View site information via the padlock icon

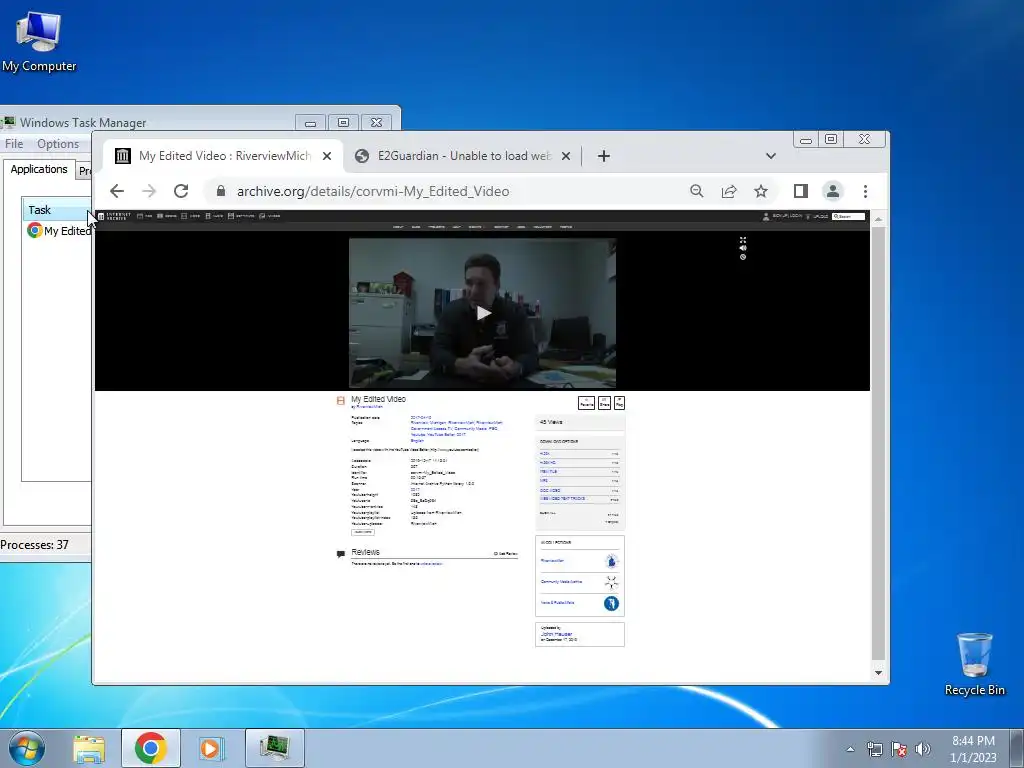tap(221, 191)
